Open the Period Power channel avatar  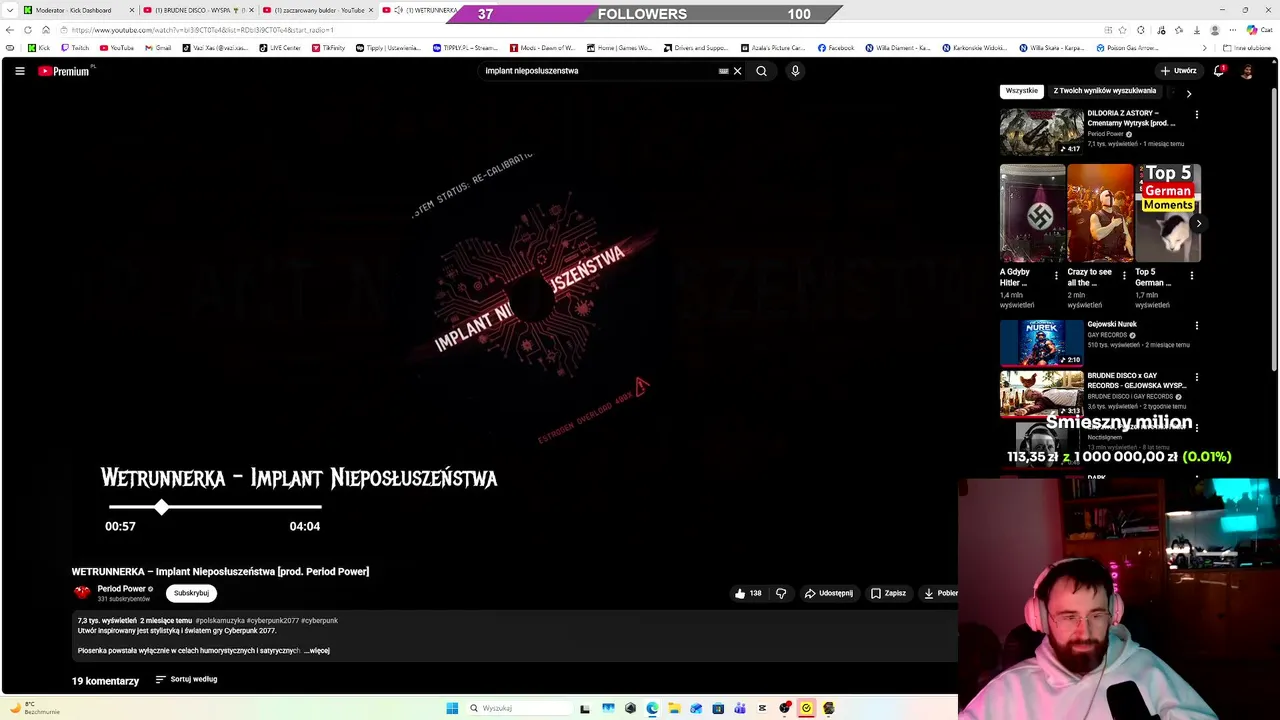(82, 593)
